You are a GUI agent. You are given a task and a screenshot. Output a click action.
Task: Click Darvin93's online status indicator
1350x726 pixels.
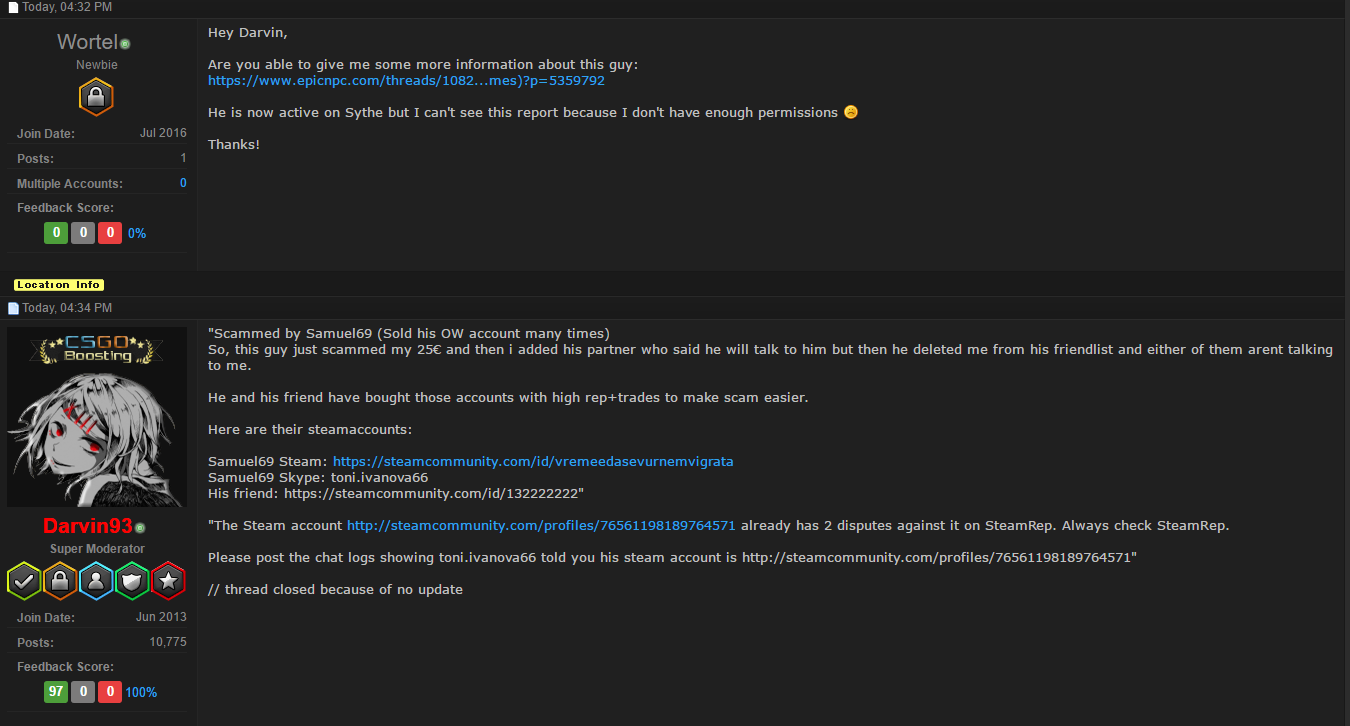click(140, 528)
